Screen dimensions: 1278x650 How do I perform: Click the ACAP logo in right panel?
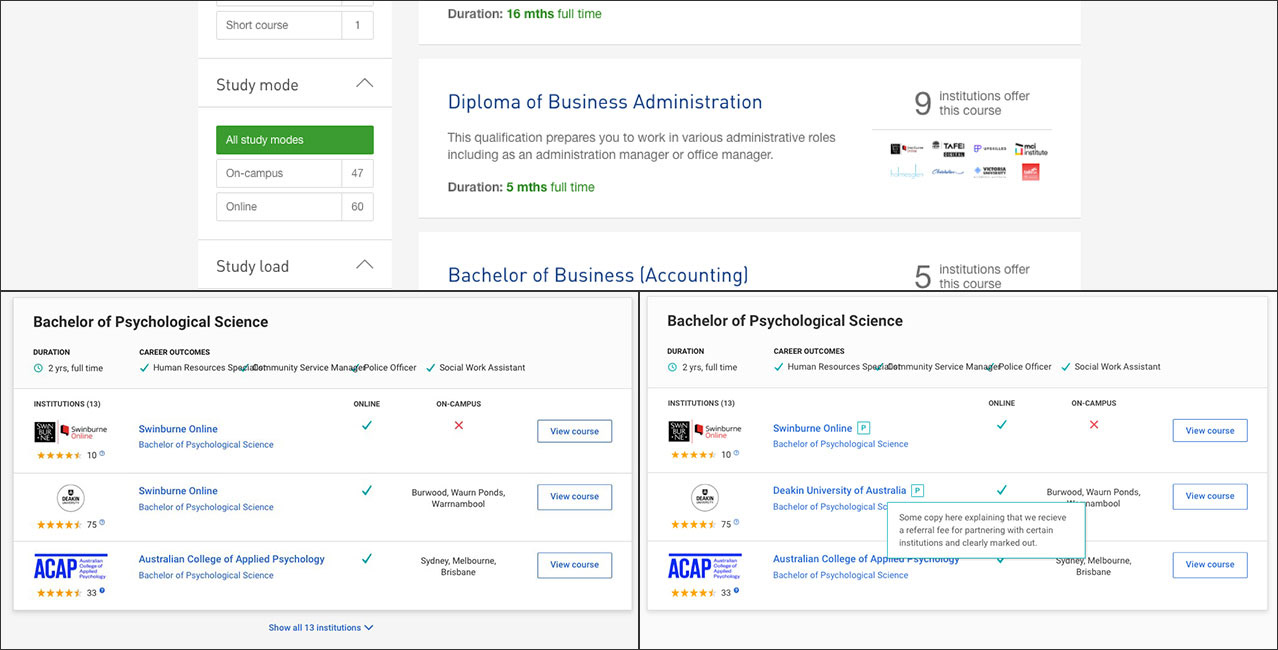pyautogui.click(x=704, y=567)
